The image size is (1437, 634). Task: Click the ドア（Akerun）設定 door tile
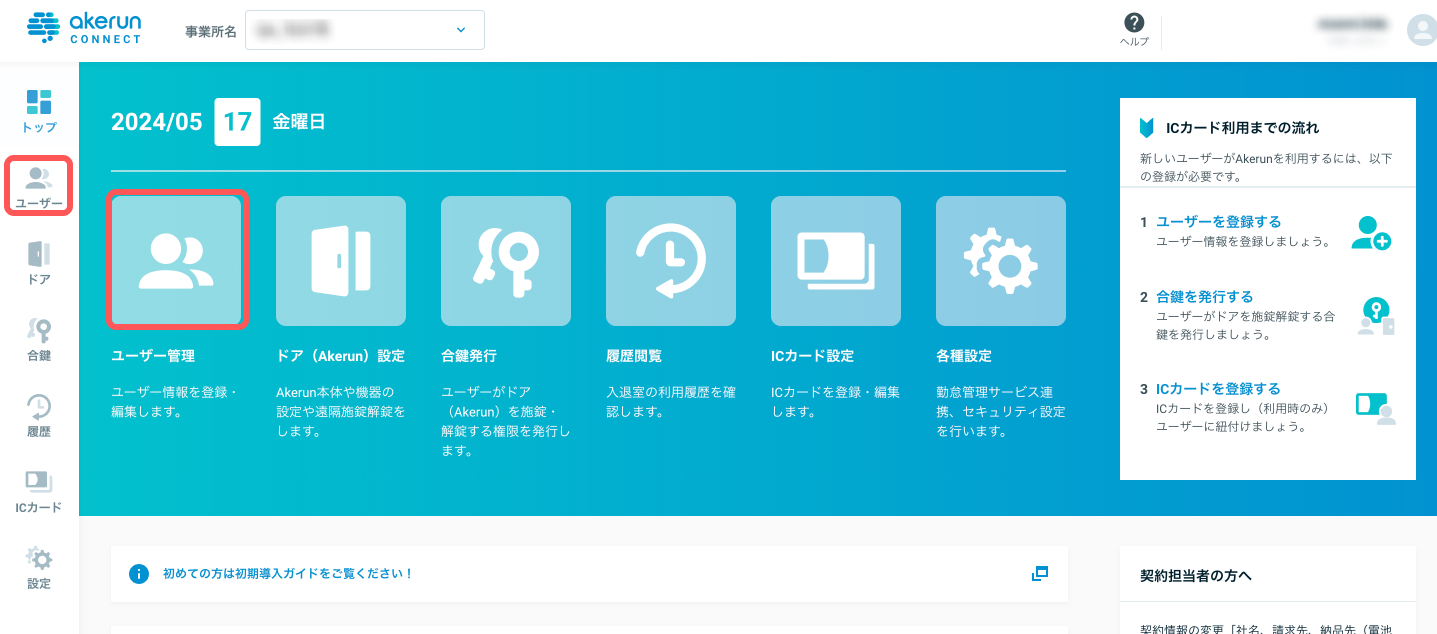[341, 261]
